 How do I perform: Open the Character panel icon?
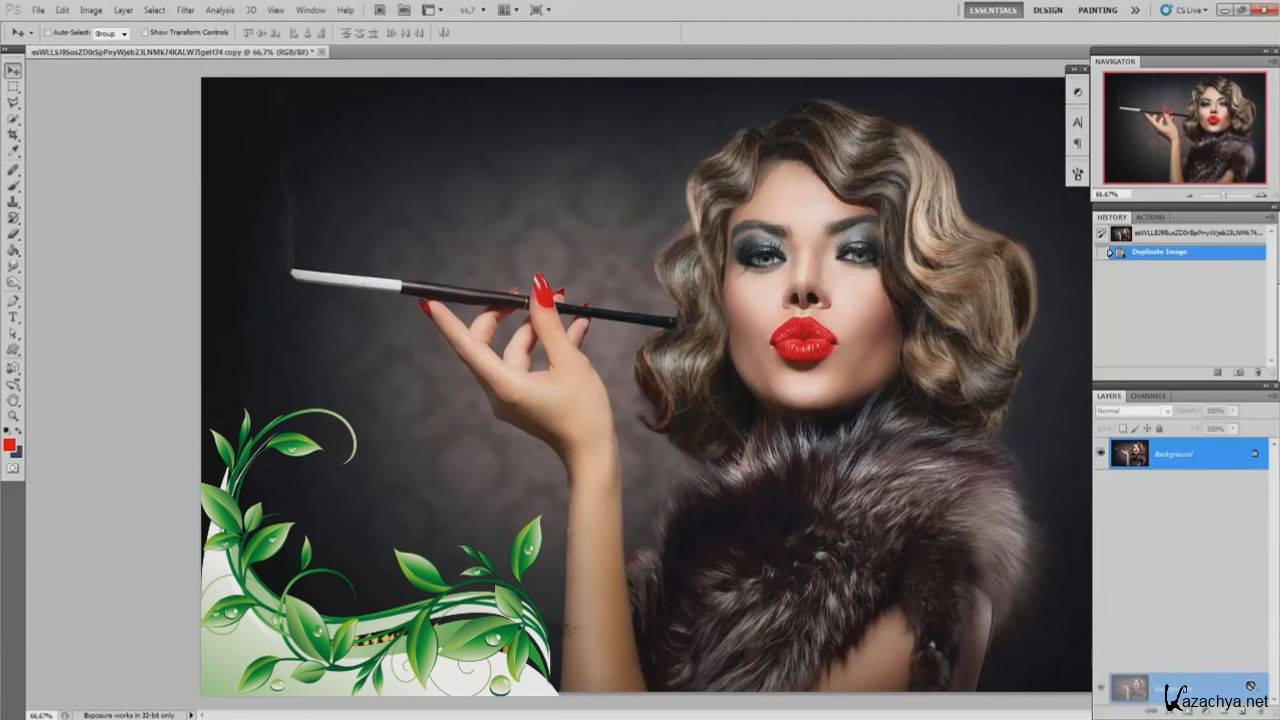pos(1077,122)
